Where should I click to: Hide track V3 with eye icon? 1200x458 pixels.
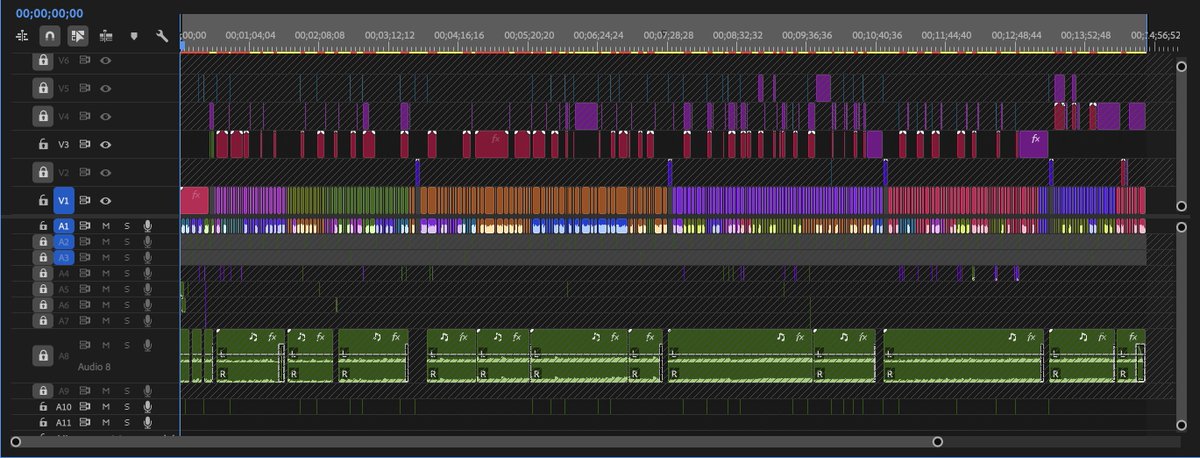pyautogui.click(x=105, y=144)
